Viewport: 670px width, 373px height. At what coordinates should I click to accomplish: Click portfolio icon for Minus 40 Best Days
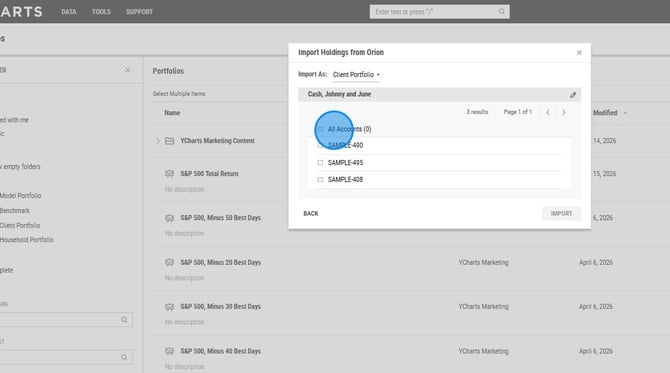(170, 351)
